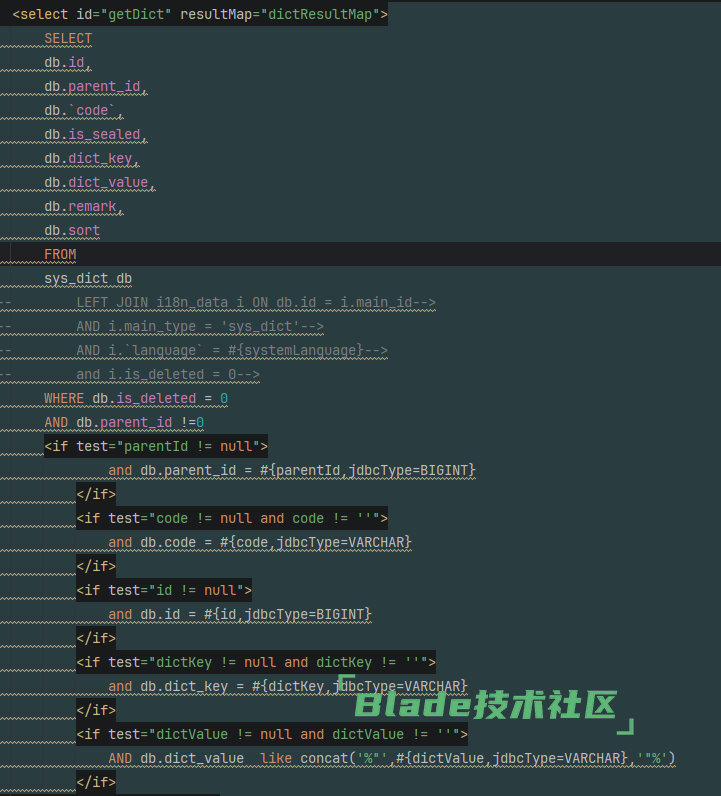This screenshot has width=721, height=796.
Task: Click the SELECT keyword line
Action: [68, 39]
